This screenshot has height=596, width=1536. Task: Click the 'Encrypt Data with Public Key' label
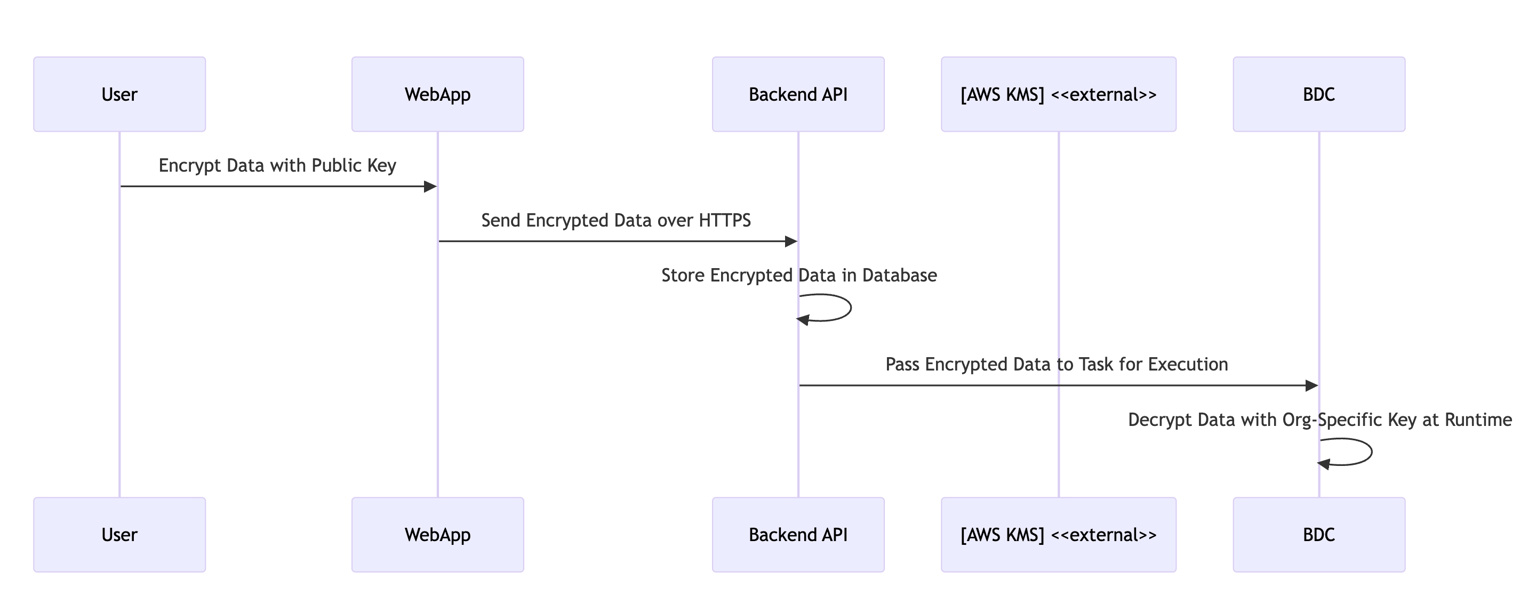coord(277,165)
